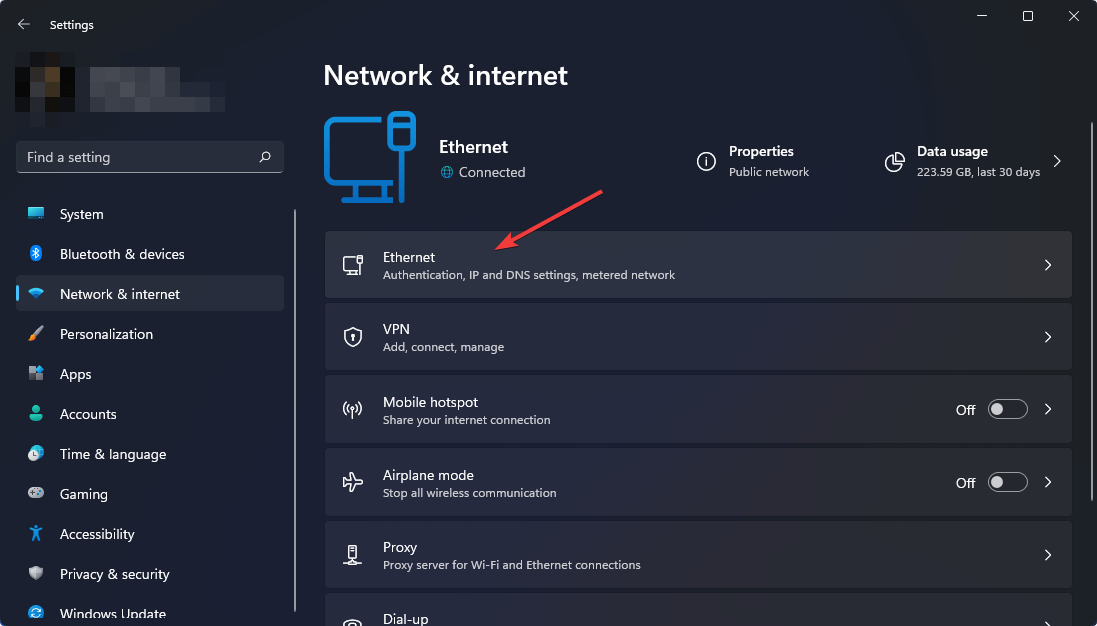
Task: Click the Properties info icon
Action: coord(707,161)
